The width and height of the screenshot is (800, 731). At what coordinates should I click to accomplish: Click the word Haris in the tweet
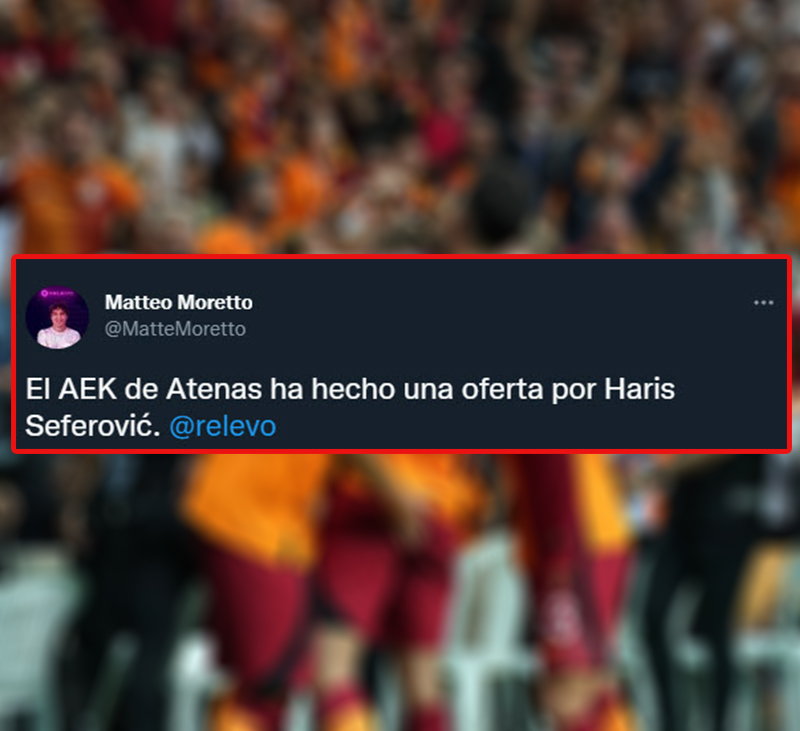coord(640,389)
